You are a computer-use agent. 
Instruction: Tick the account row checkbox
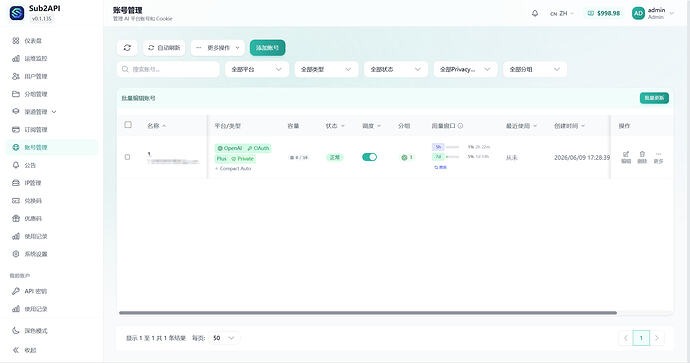[128, 157]
